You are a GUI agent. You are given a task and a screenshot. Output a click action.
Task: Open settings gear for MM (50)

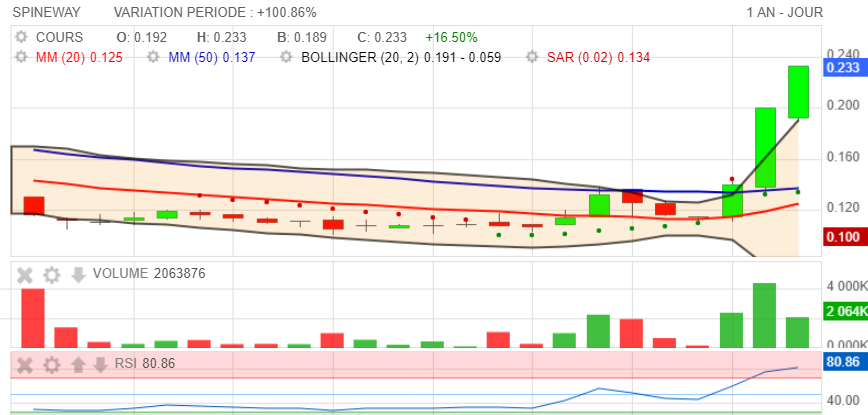click(153, 57)
